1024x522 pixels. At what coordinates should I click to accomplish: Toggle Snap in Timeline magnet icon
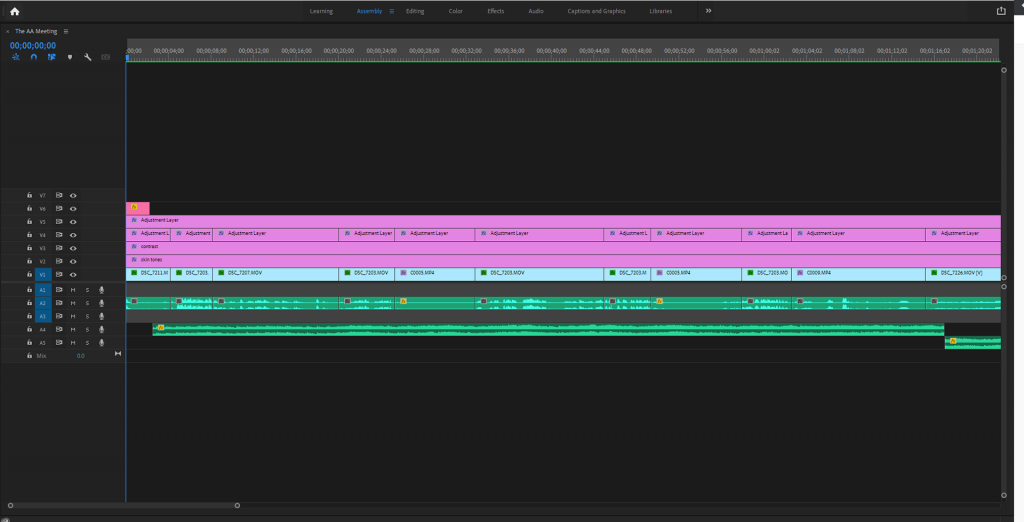coord(33,57)
